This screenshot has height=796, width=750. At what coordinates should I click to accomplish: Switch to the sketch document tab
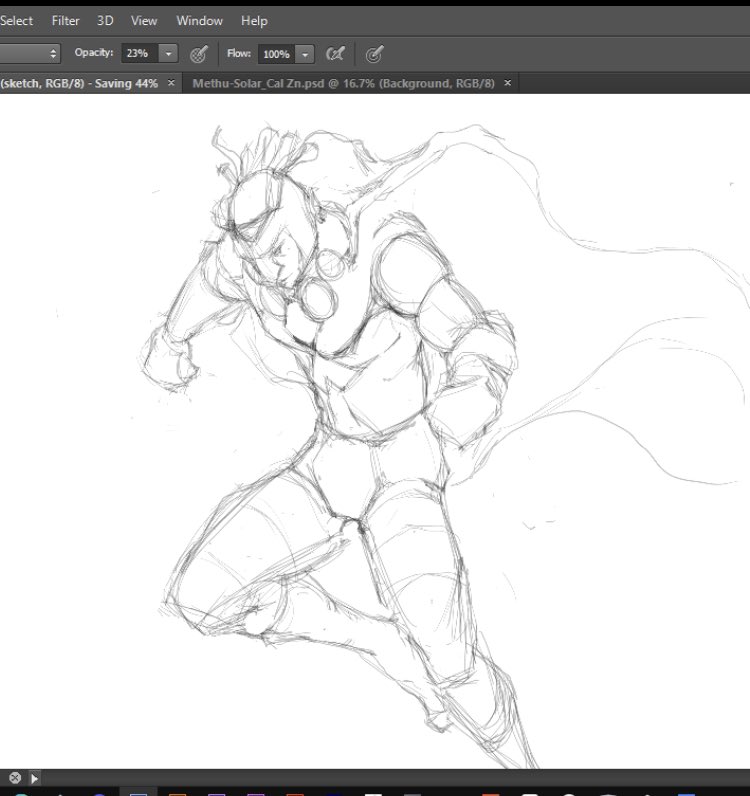79,83
